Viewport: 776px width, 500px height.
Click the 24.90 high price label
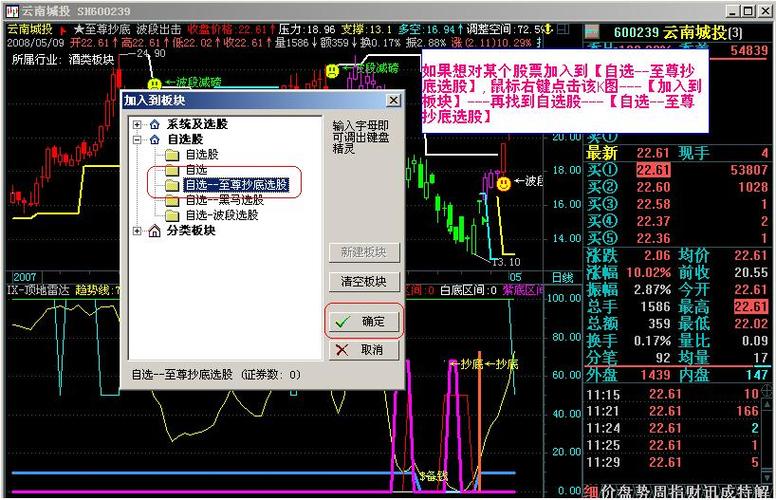[x=151, y=53]
